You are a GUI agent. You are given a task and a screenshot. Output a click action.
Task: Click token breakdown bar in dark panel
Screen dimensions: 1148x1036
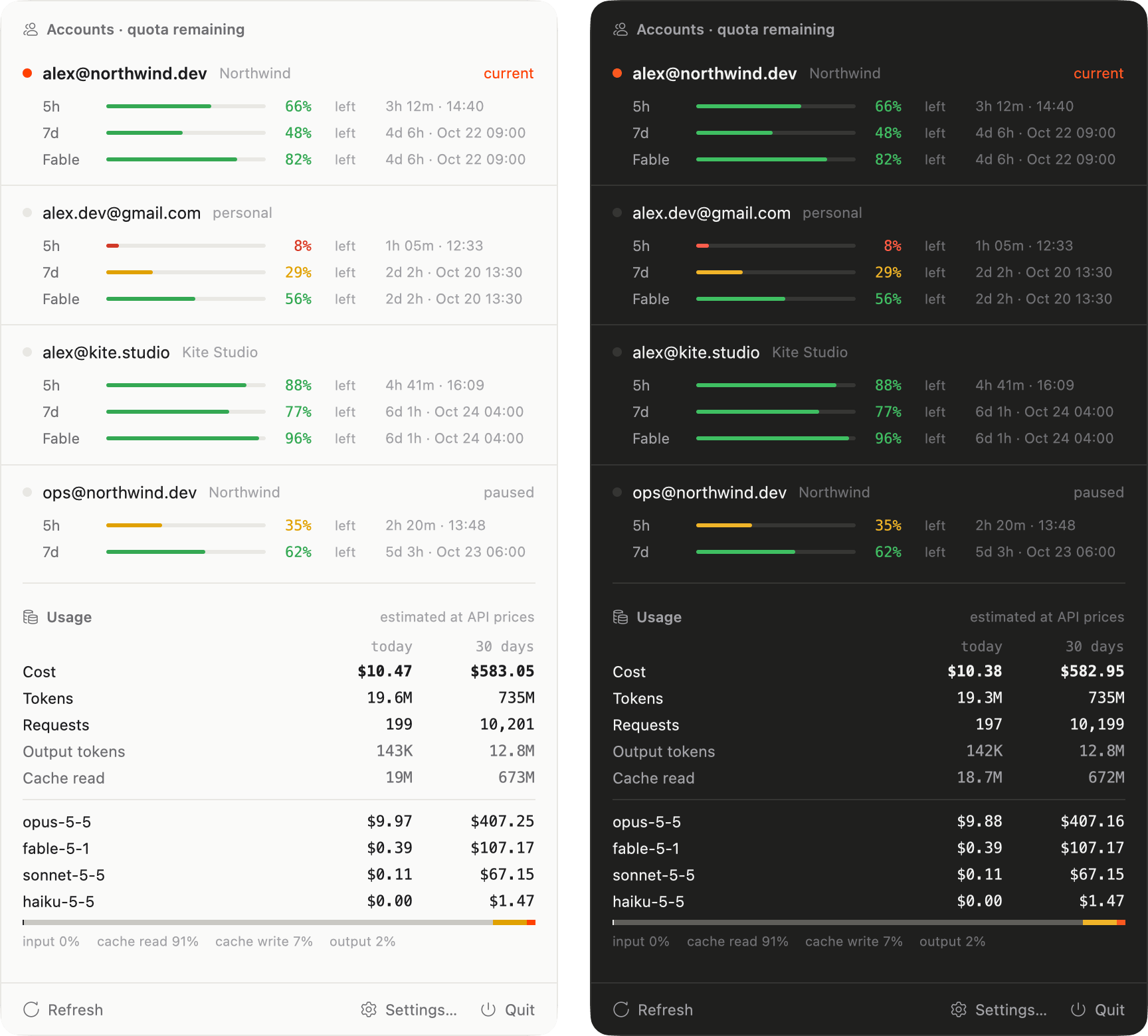[869, 922]
